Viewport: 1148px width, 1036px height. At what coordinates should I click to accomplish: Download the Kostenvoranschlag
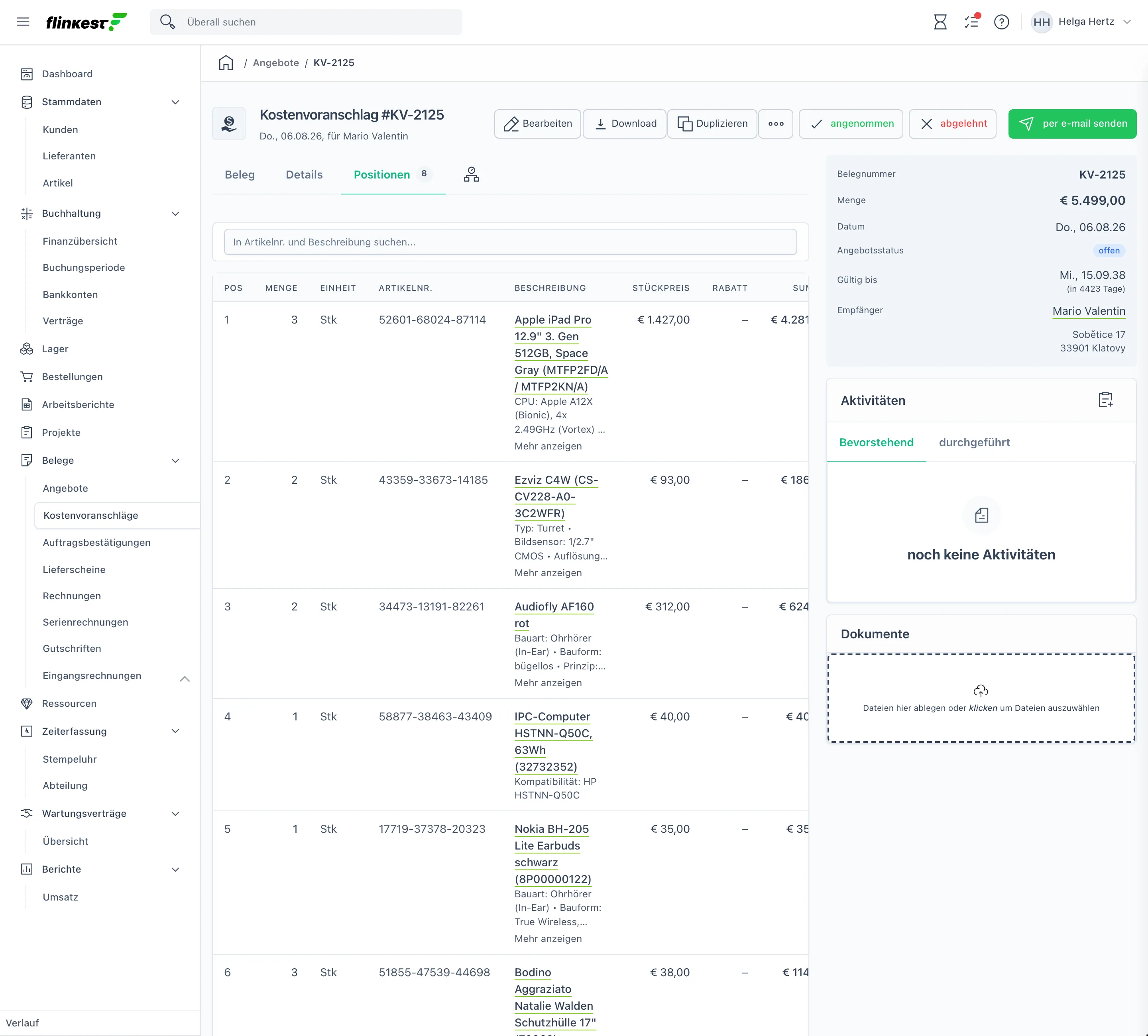[625, 124]
